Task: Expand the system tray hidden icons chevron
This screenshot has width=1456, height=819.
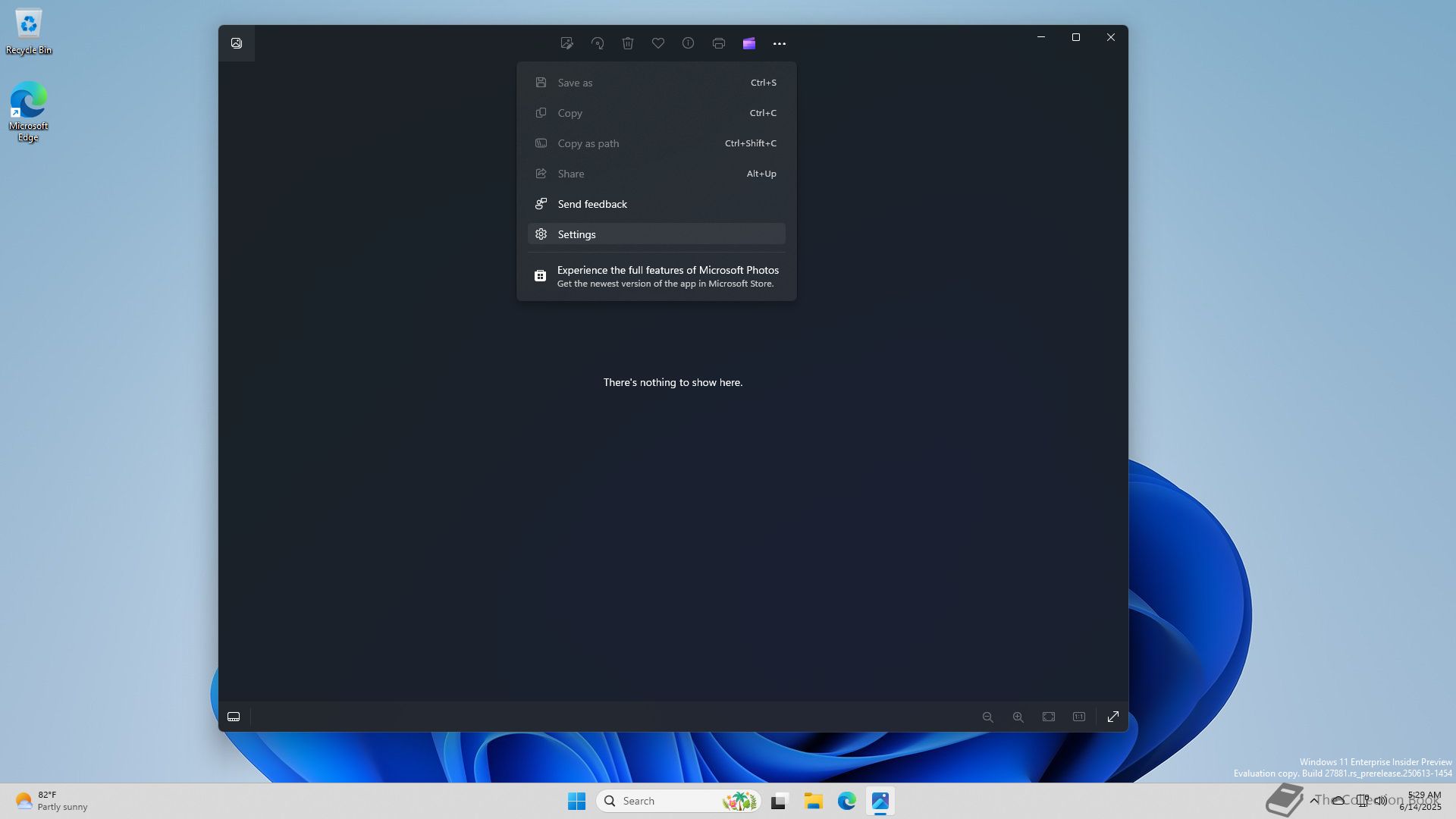Action: 1314,800
